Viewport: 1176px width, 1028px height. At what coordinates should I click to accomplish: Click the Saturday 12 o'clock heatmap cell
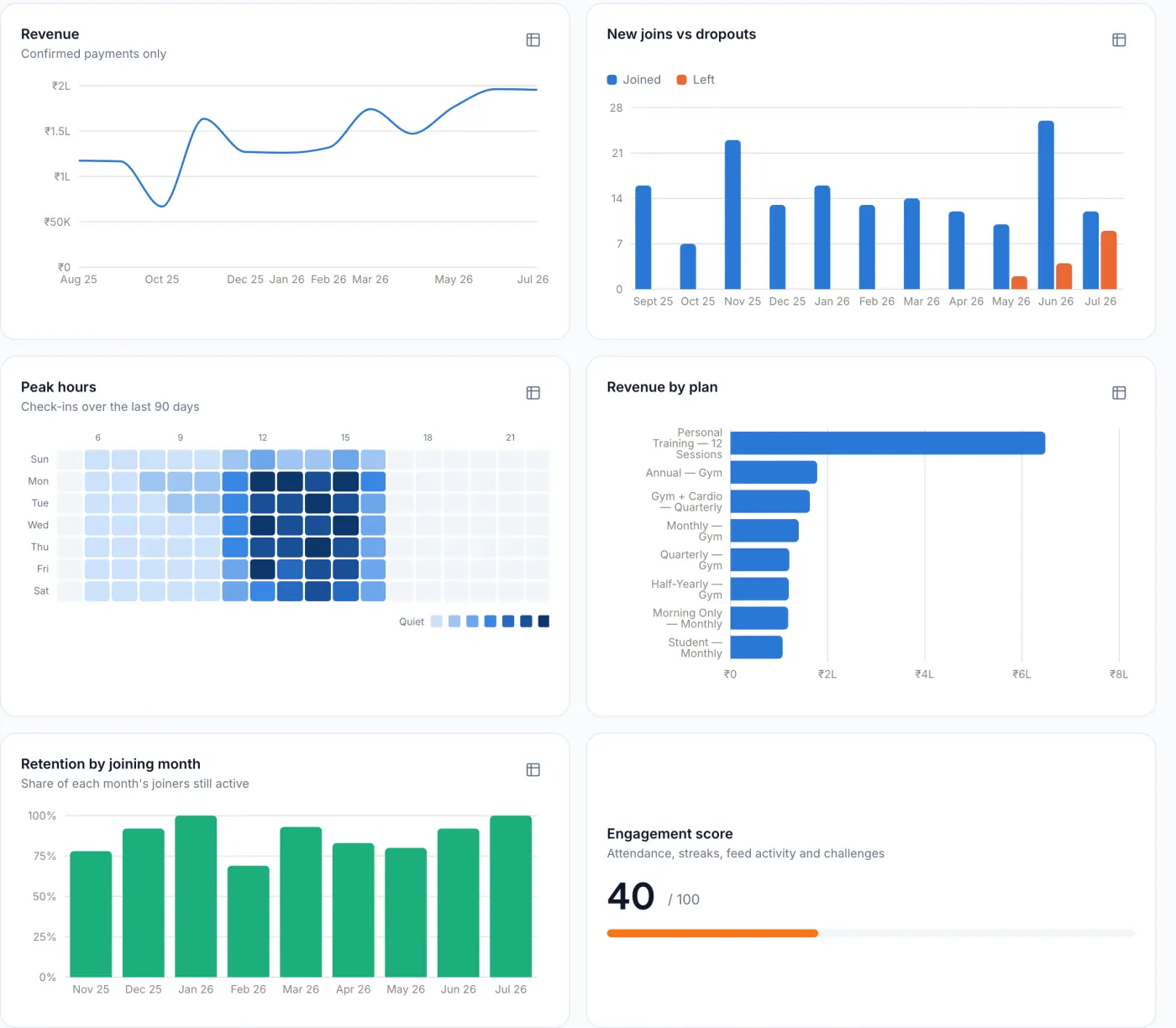[x=263, y=591]
